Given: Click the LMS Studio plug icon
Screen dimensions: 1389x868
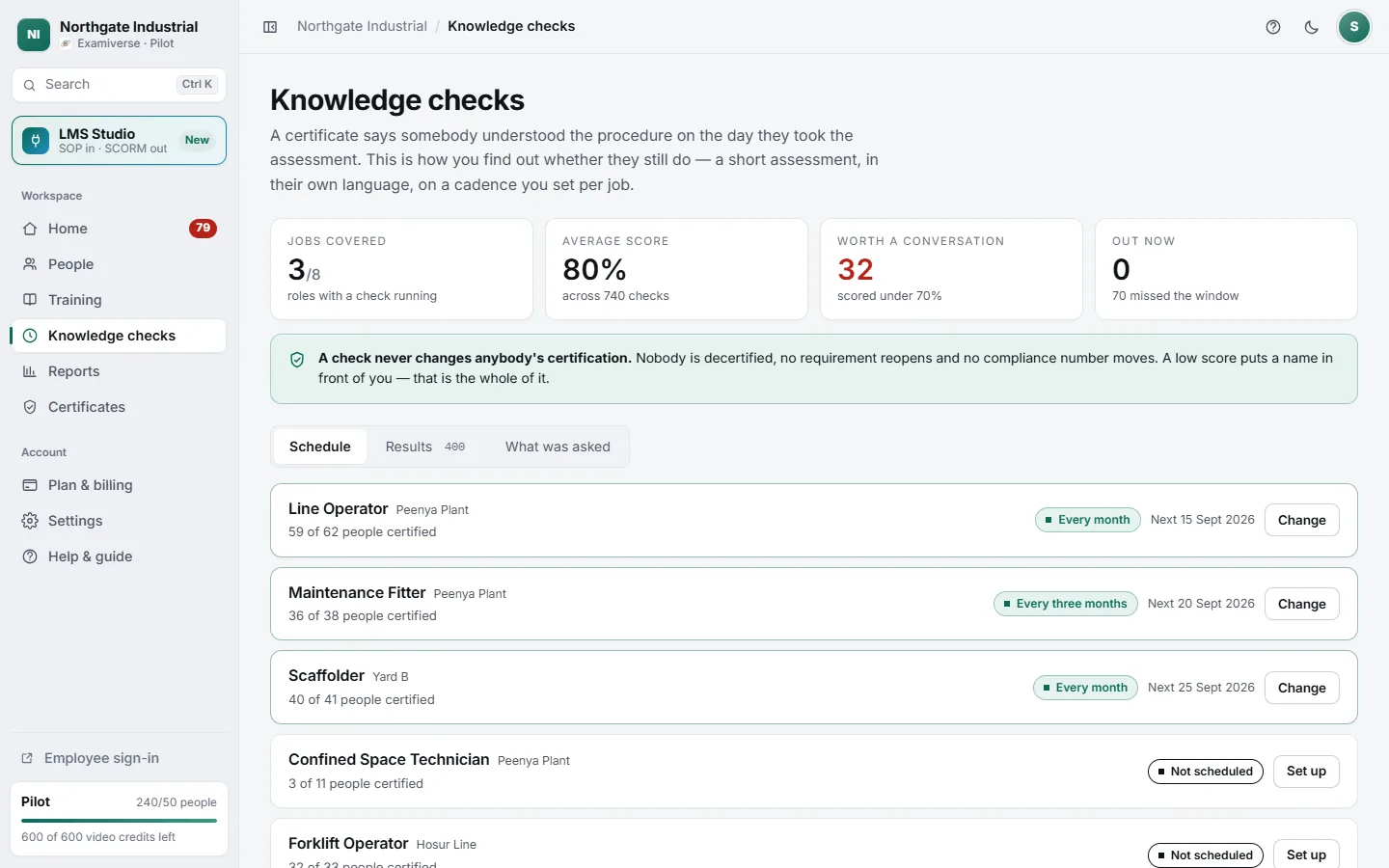Looking at the screenshot, I should 36,141.
